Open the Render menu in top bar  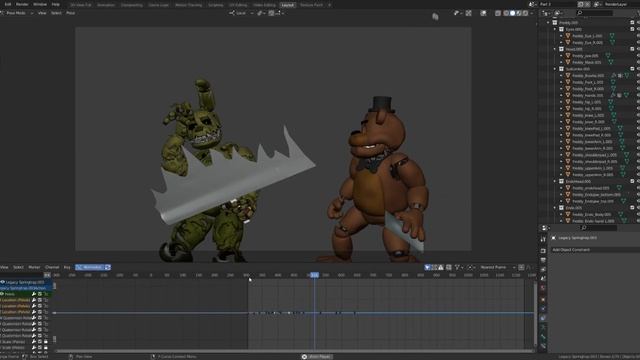coord(22,4)
